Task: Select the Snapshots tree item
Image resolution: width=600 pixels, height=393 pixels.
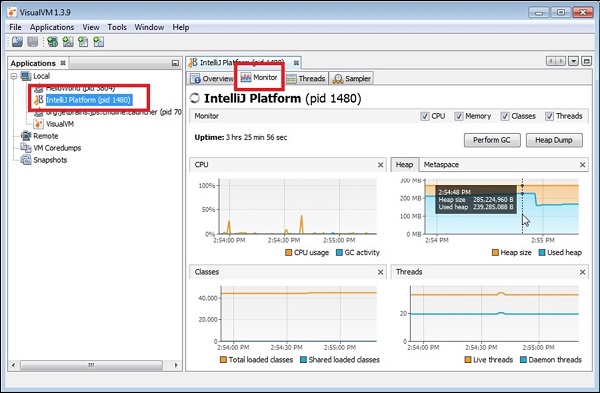Action: (50, 160)
